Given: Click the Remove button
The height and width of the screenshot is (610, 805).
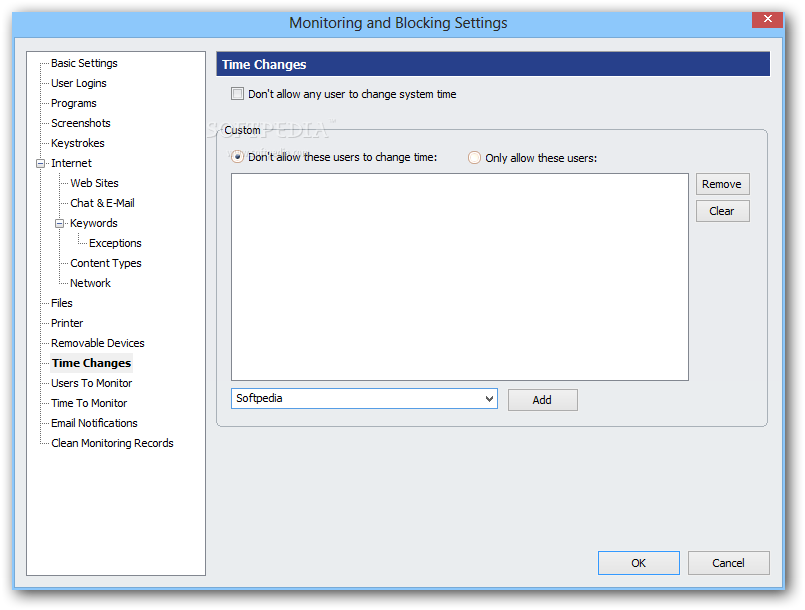Looking at the screenshot, I should [722, 184].
